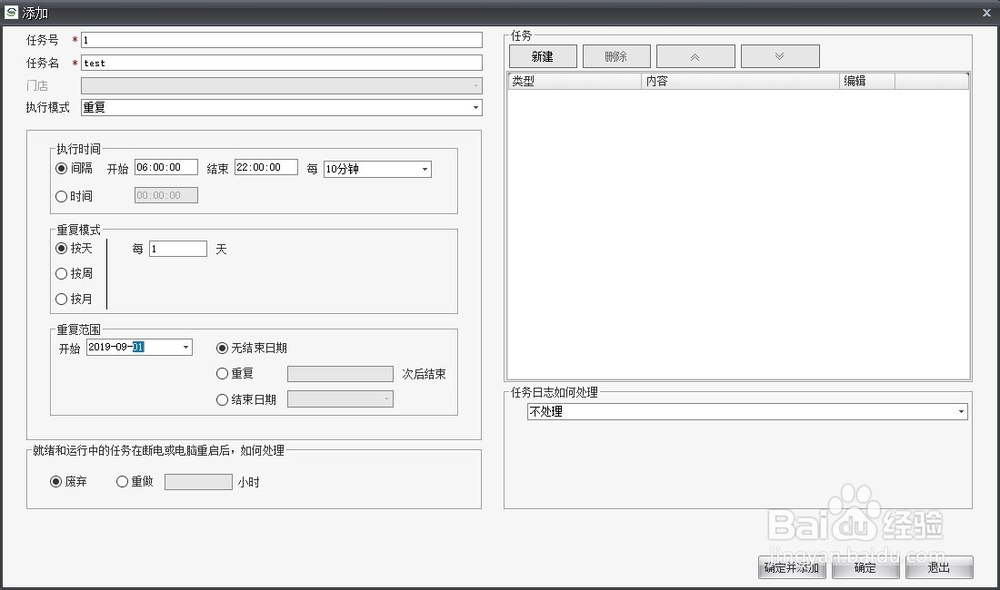Select 无结束日期 option

[222, 348]
